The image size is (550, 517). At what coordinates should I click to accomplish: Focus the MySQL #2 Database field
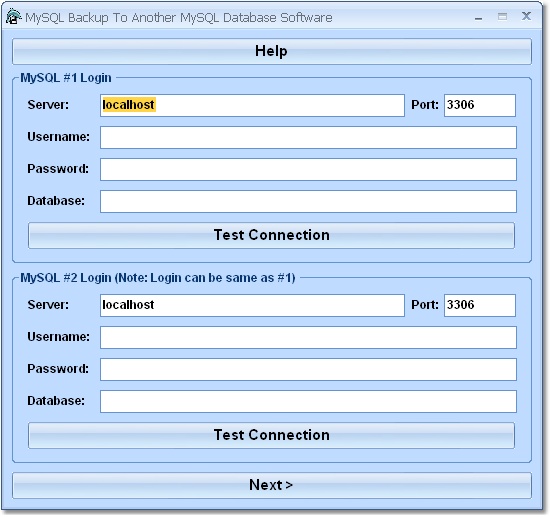[308, 401]
